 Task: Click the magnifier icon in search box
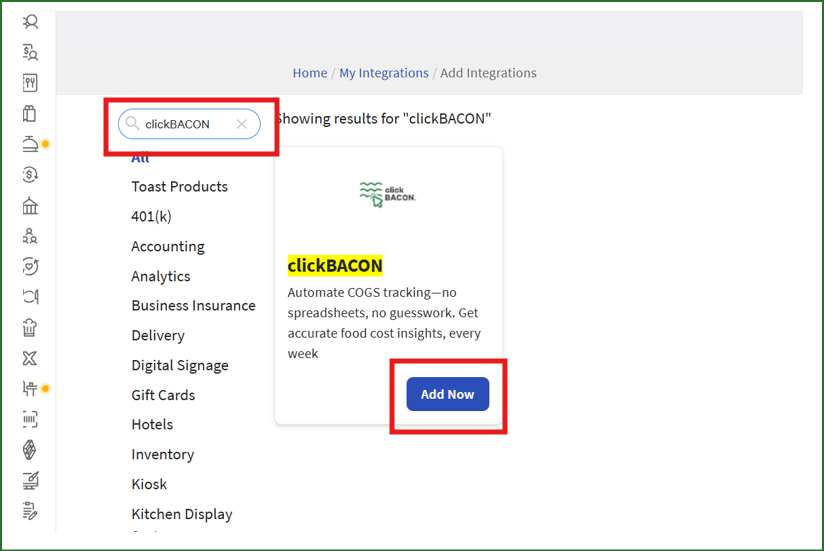pos(132,123)
